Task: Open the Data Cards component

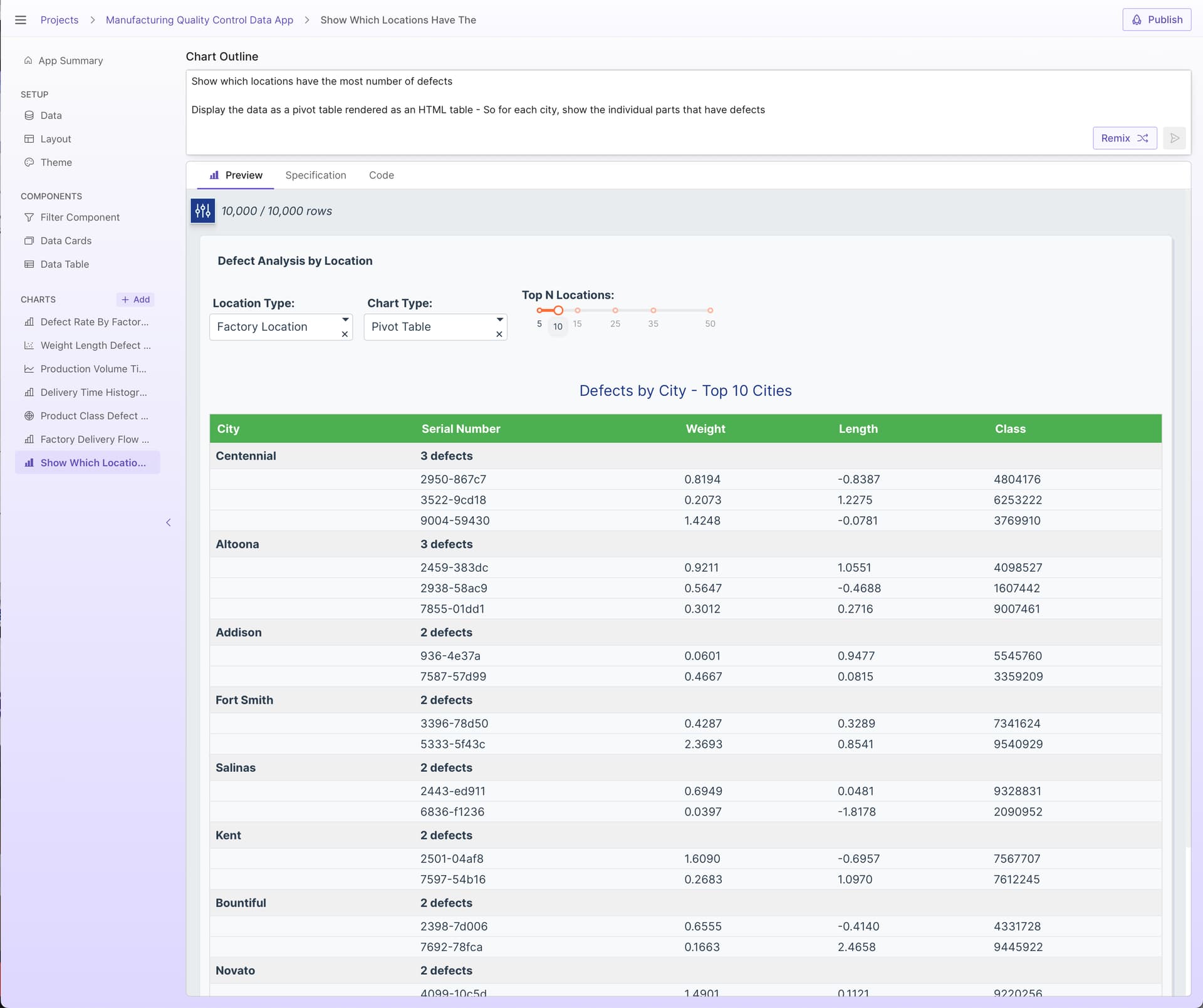Action: [x=66, y=241]
